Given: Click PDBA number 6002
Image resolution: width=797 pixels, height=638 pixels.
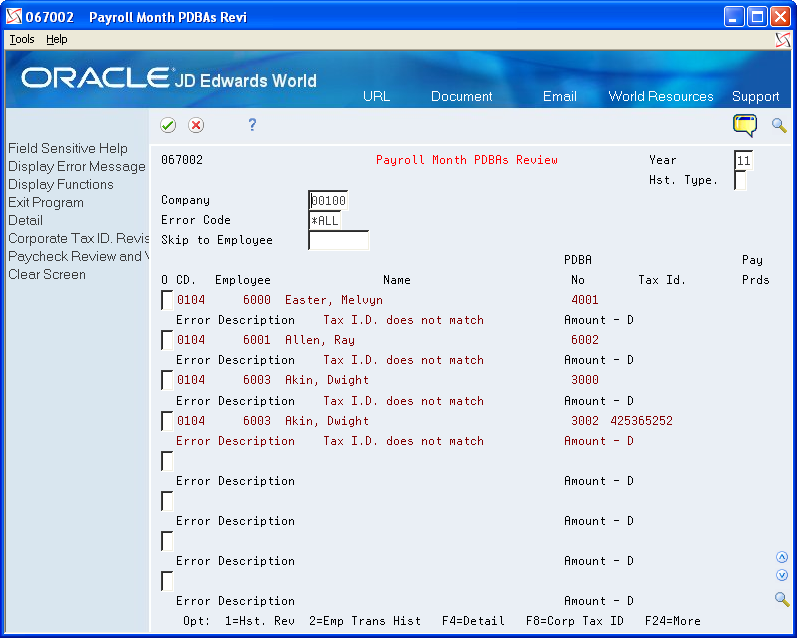Looking at the screenshot, I should point(585,340).
